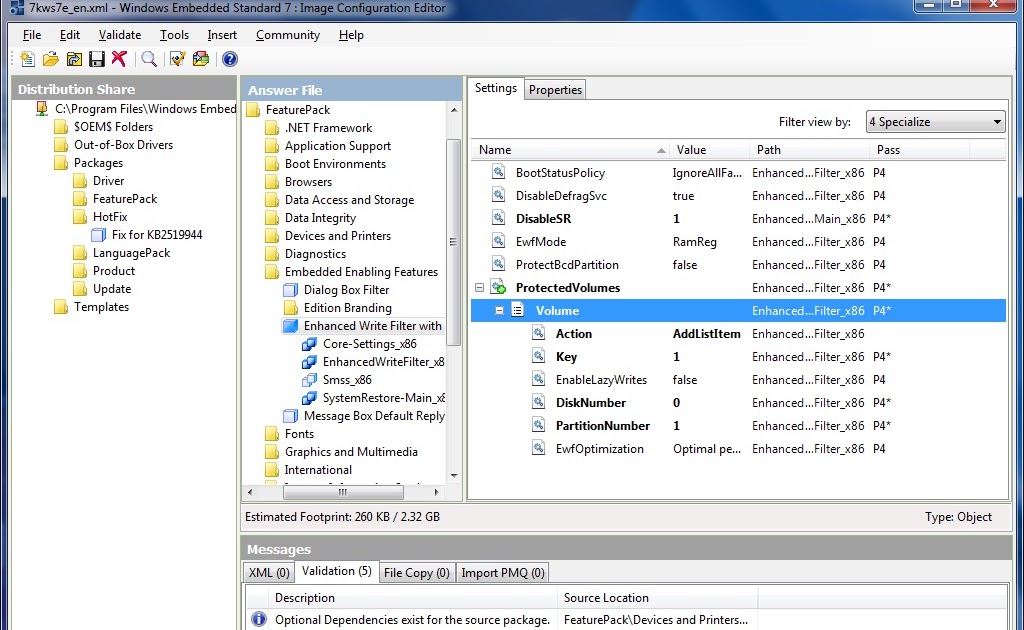Click the distribution share root path icon
The image size is (1024, 630).
(x=42, y=108)
